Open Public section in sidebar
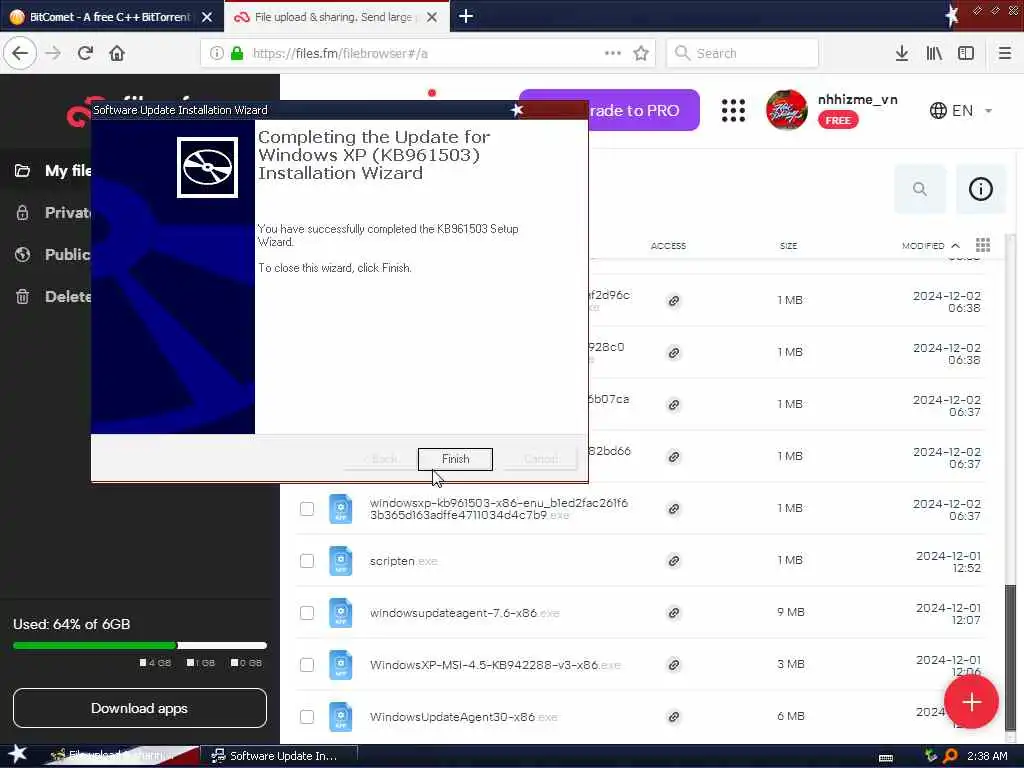This screenshot has height=768, width=1024. [x=52, y=254]
